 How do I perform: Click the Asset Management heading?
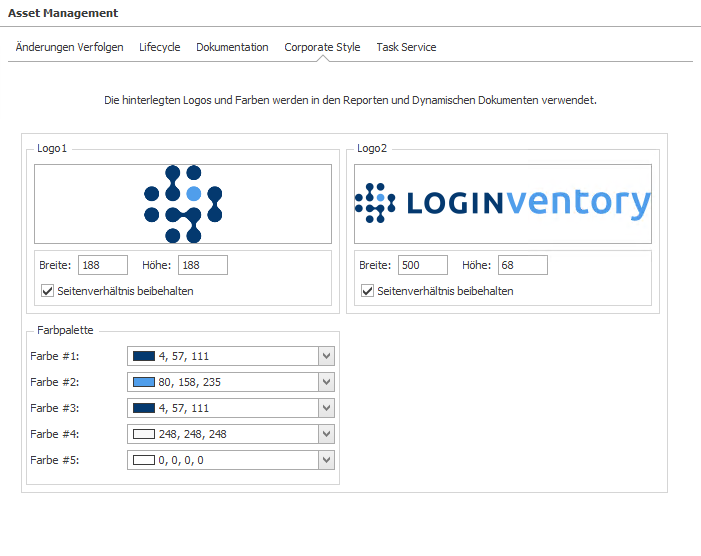[63, 13]
